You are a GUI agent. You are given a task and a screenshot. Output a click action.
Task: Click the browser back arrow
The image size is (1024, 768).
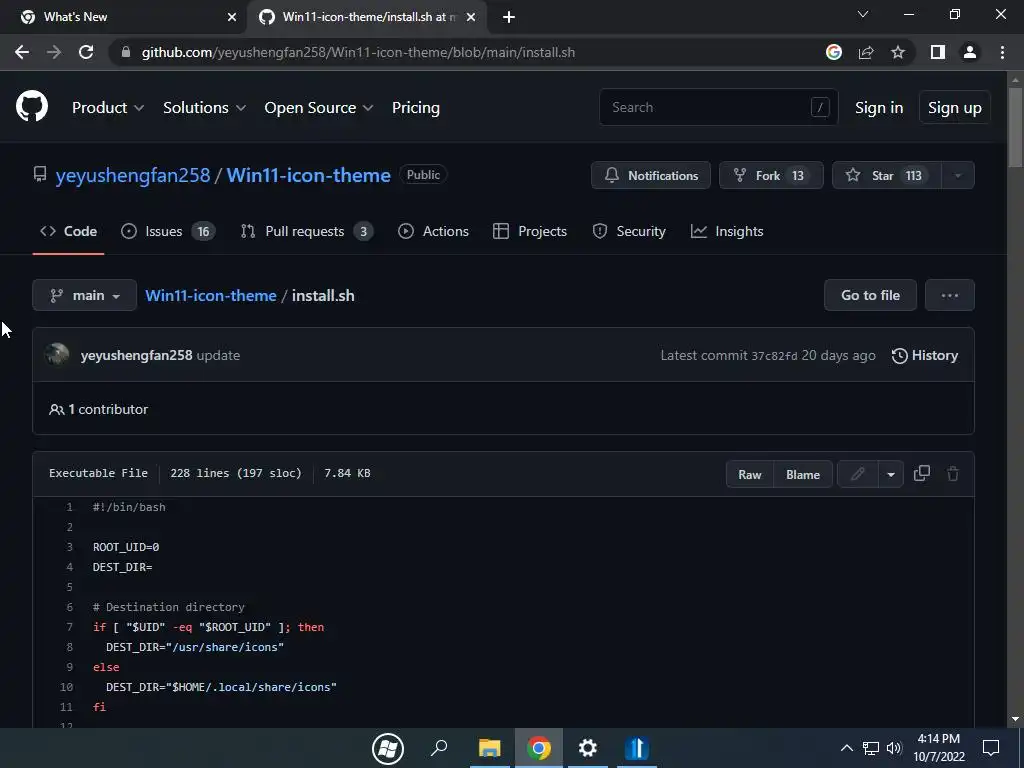click(x=22, y=52)
